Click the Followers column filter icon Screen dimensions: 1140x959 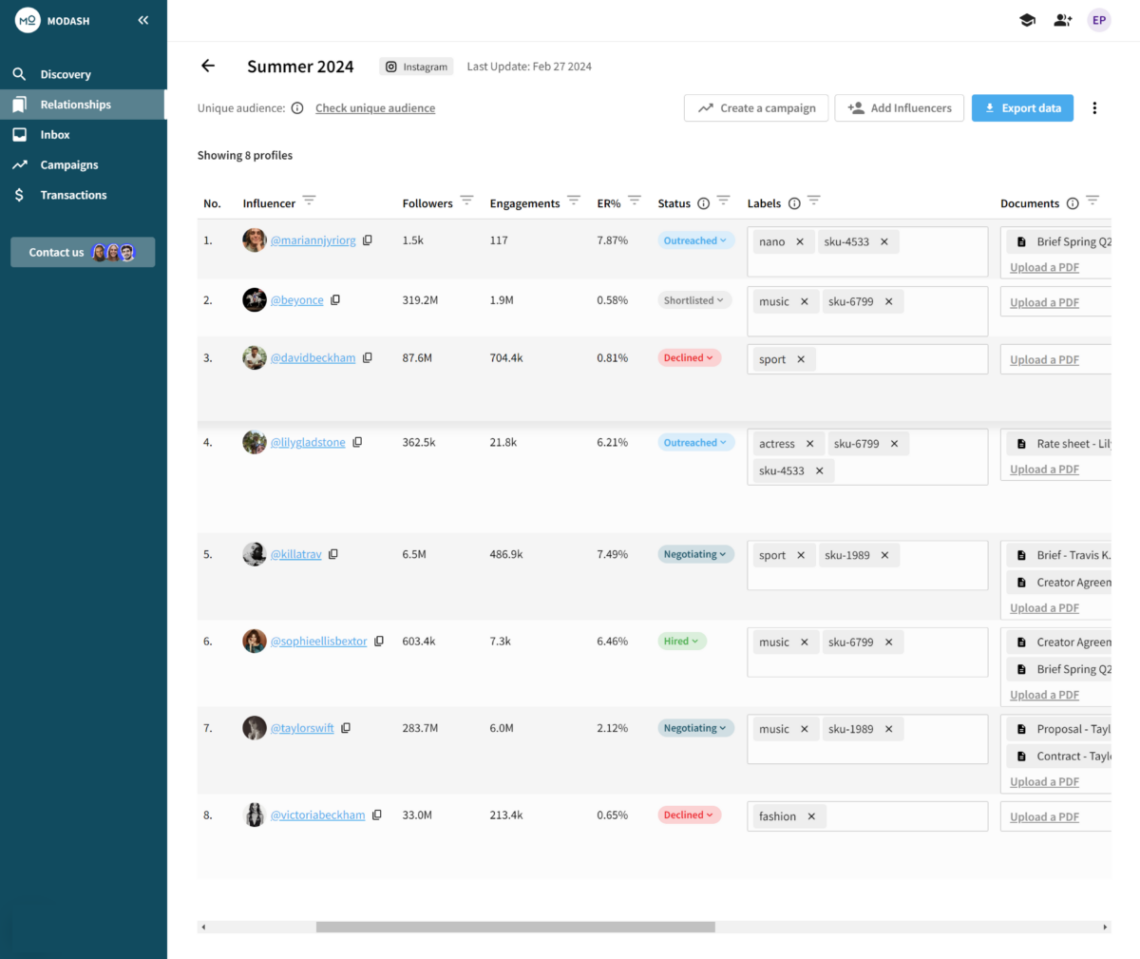pos(466,201)
